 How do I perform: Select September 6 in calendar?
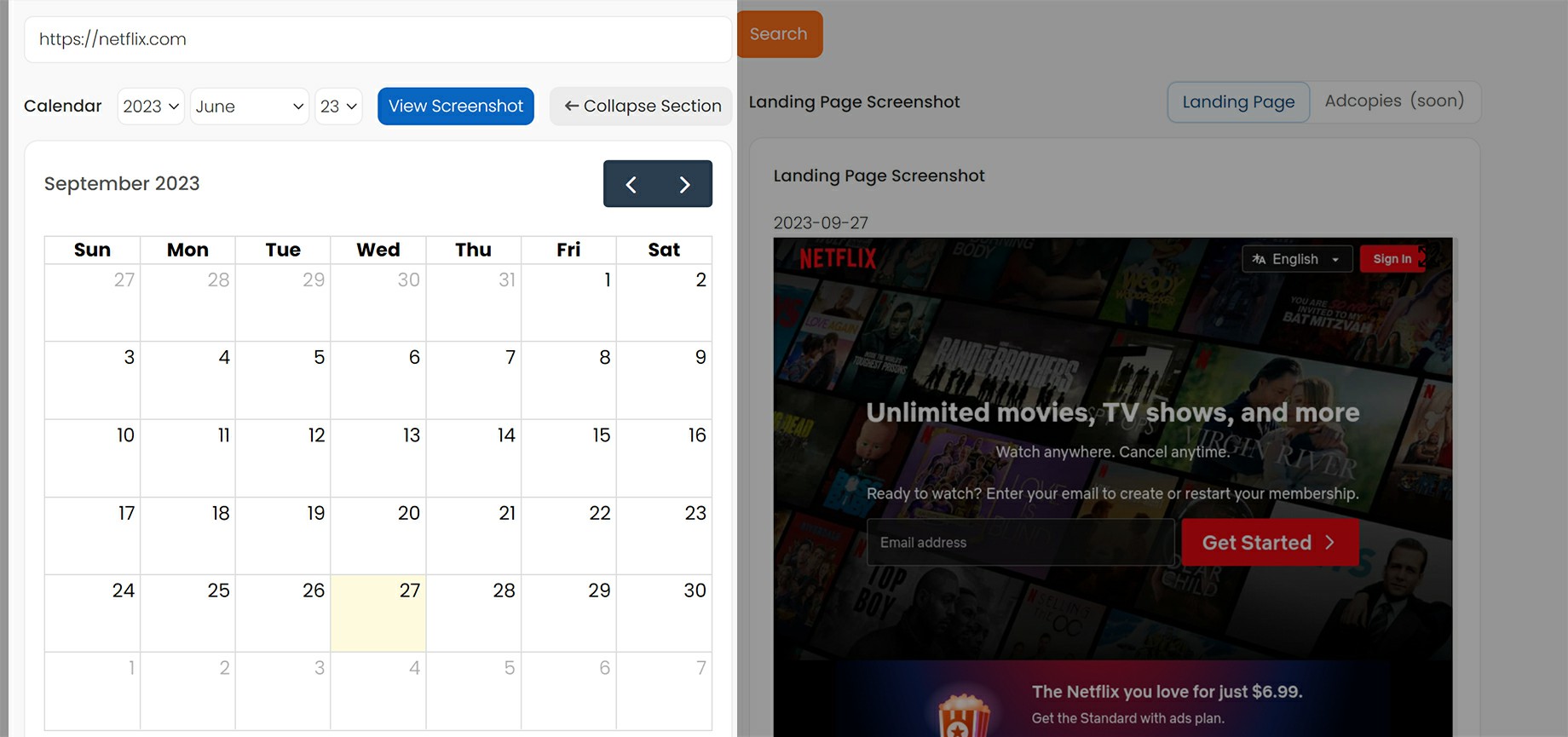click(x=378, y=381)
